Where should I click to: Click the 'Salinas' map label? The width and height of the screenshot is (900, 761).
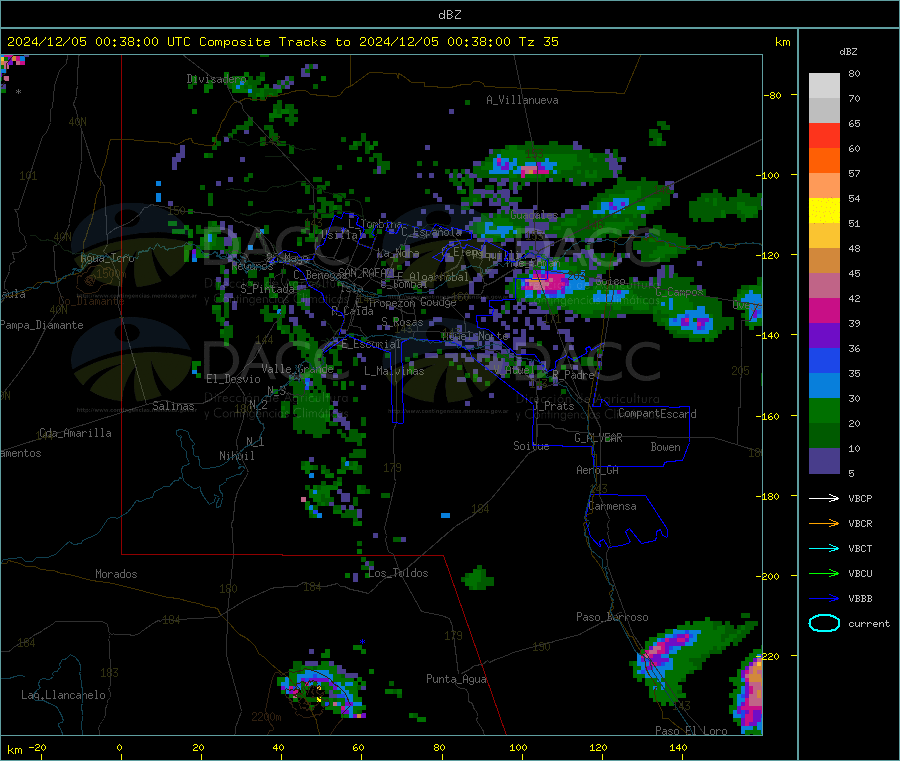pos(173,406)
